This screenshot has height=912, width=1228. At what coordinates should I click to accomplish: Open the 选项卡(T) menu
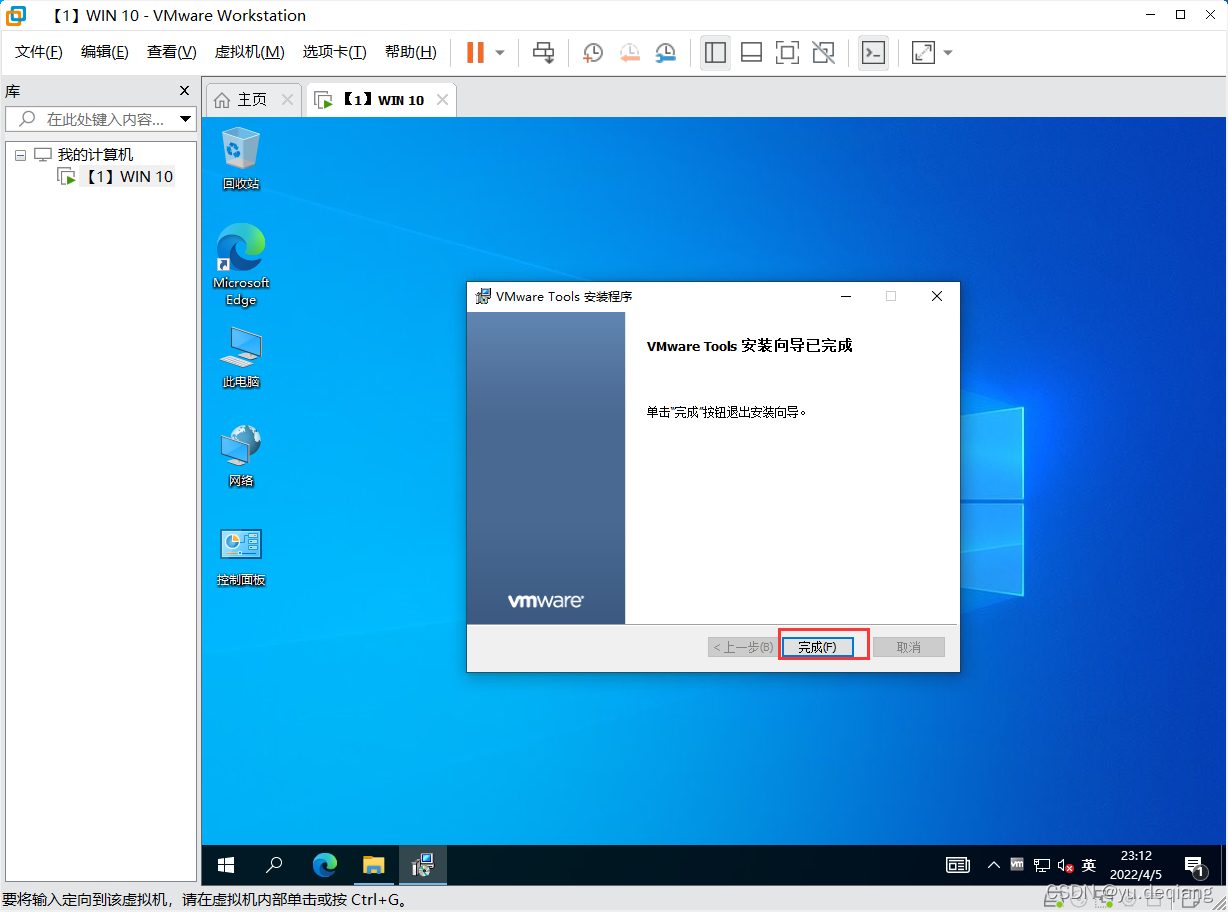tap(335, 52)
